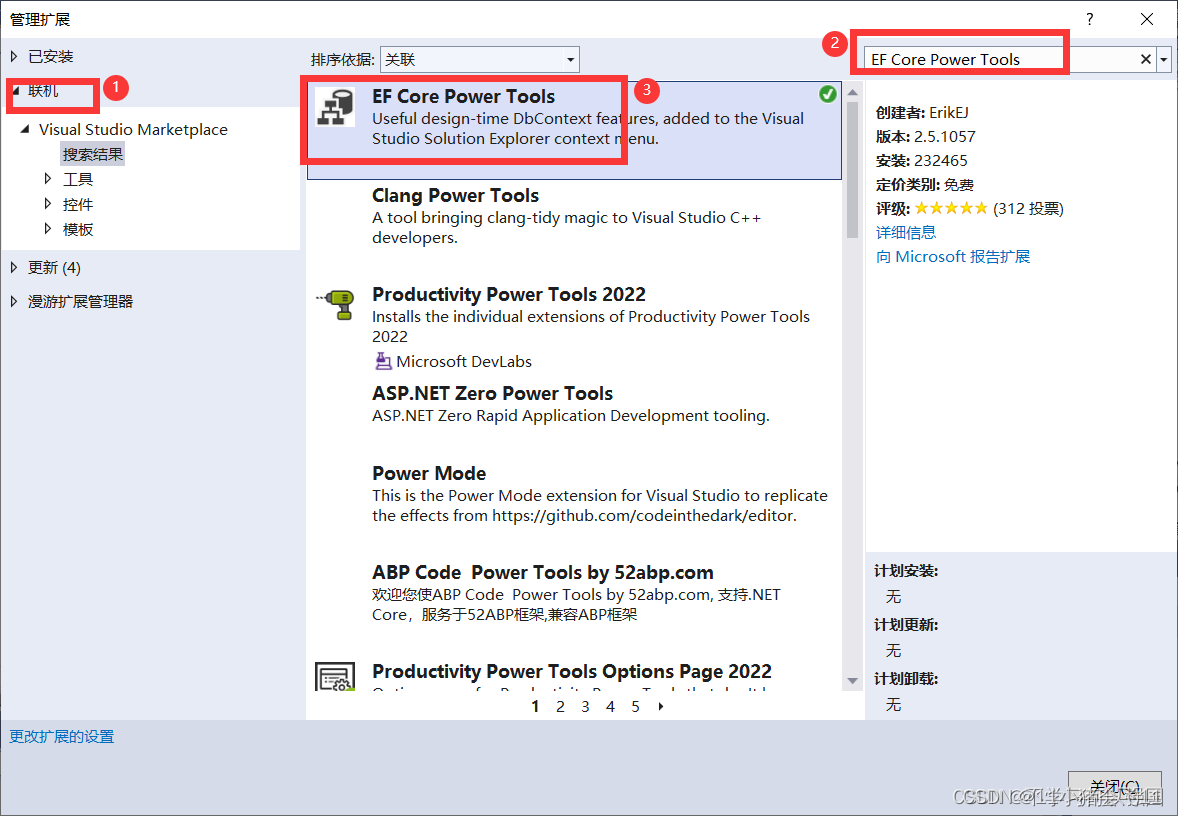Close the 管理扩展 dialog window
Image resolution: width=1178 pixels, height=816 pixels.
(x=1146, y=20)
